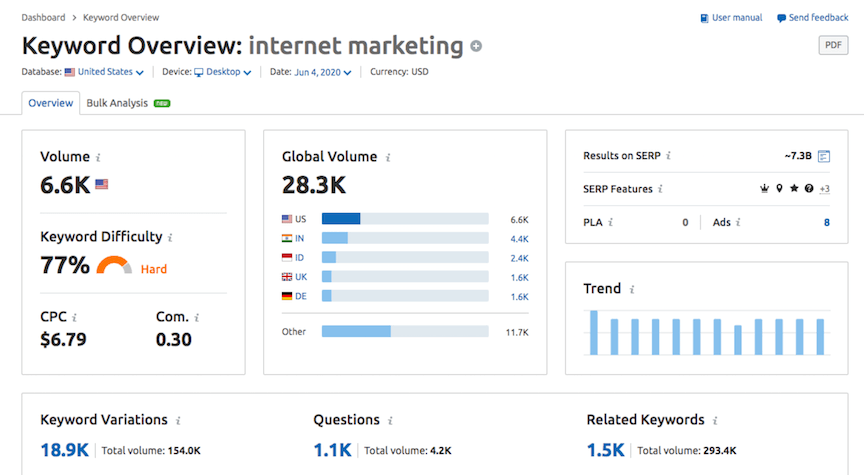This screenshot has width=864, height=475.
Task: Open the United States database dropdown
Action: coord(105,72)
